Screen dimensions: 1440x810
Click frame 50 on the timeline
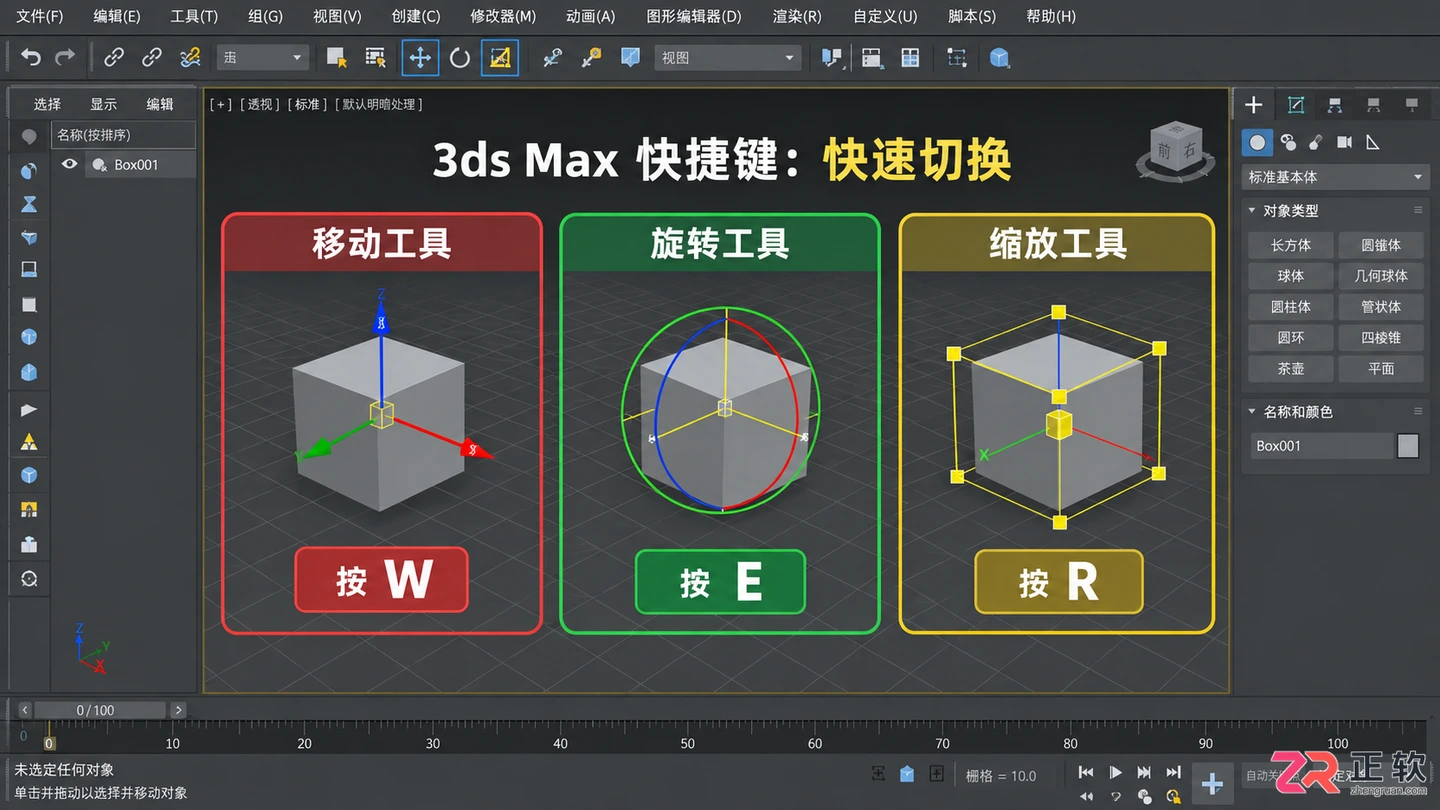click(688, 743)
